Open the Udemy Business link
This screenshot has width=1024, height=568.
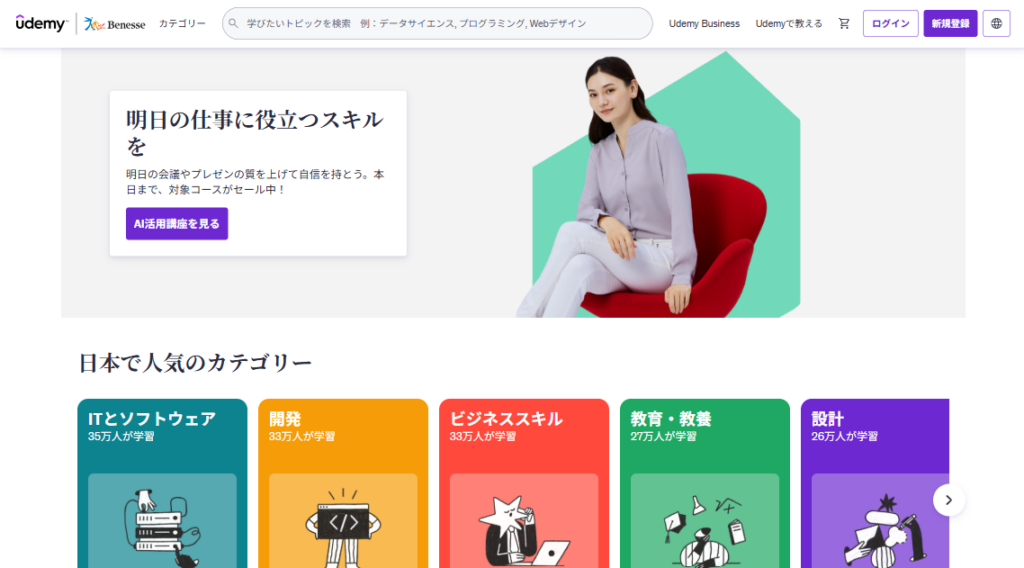pos(704,24)
